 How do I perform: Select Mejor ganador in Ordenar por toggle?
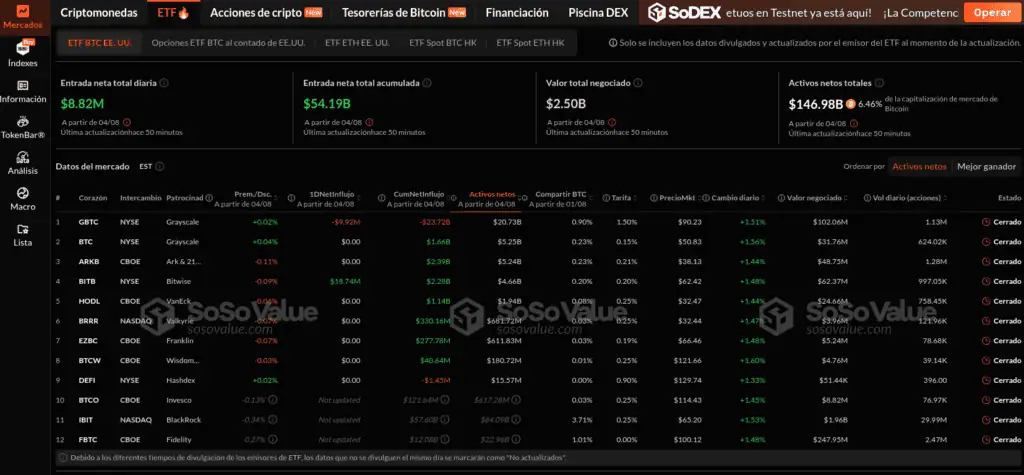click(986, 167)
